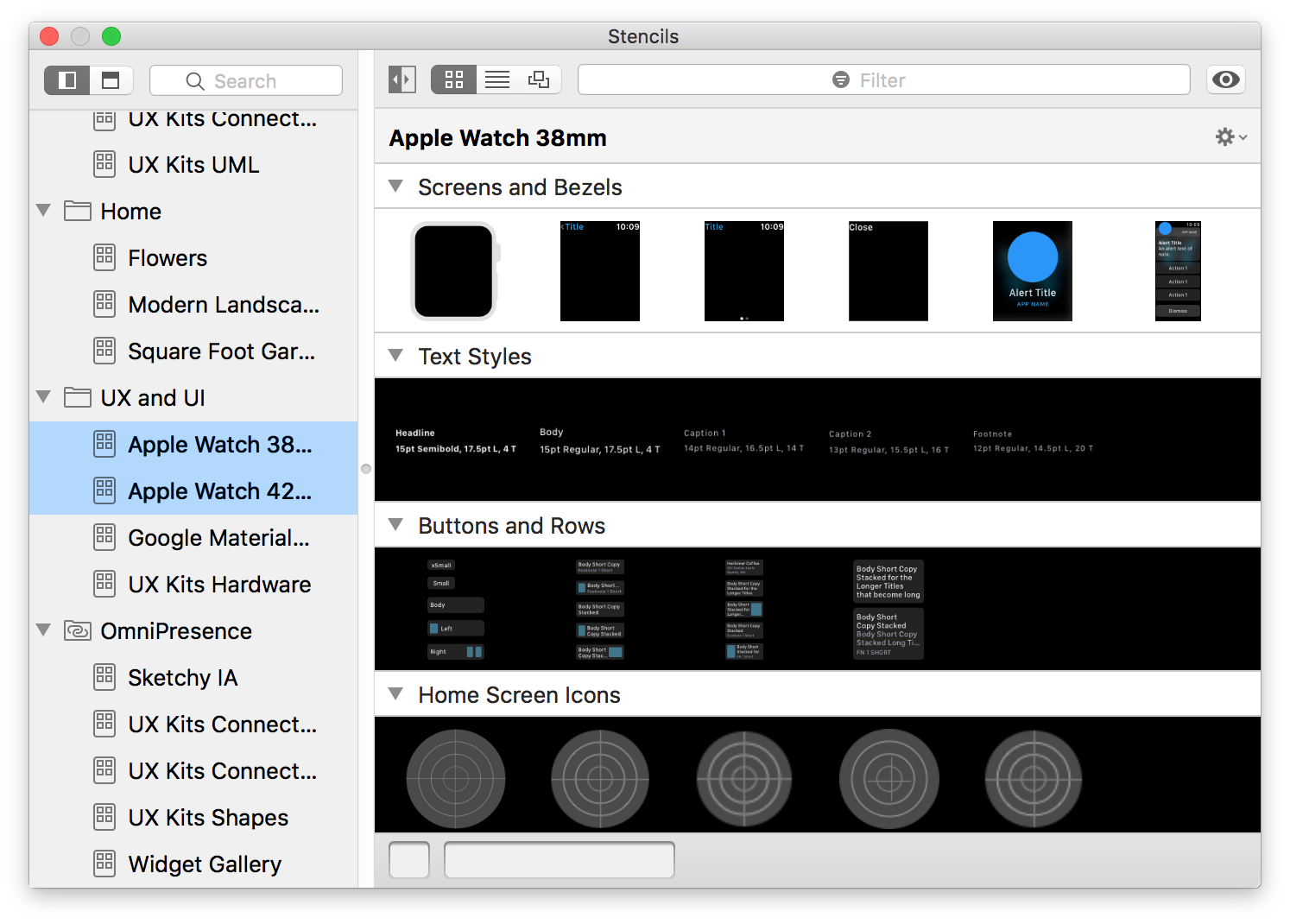
Task: Select the Apple Watch bezel stencil
Action: 455,271
